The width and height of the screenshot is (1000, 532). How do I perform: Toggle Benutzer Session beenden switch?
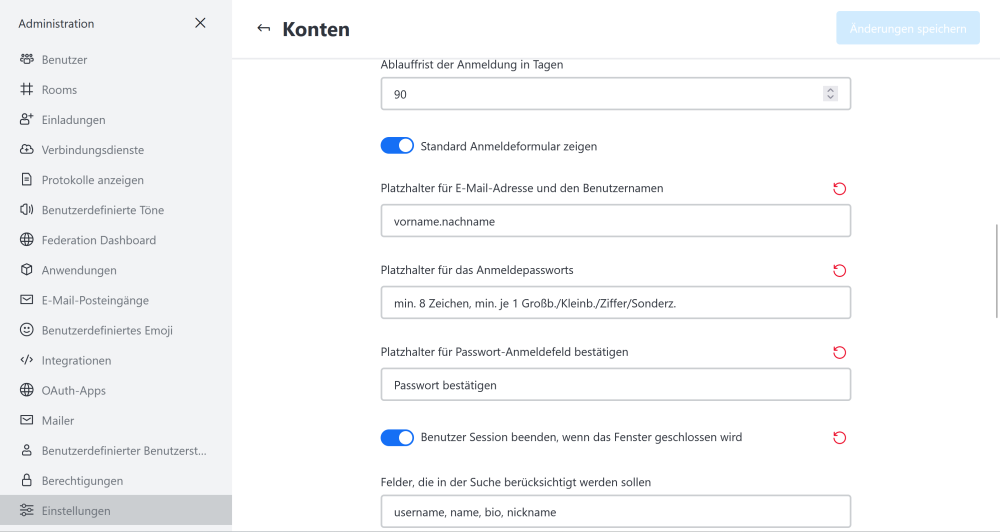point(397,437)
